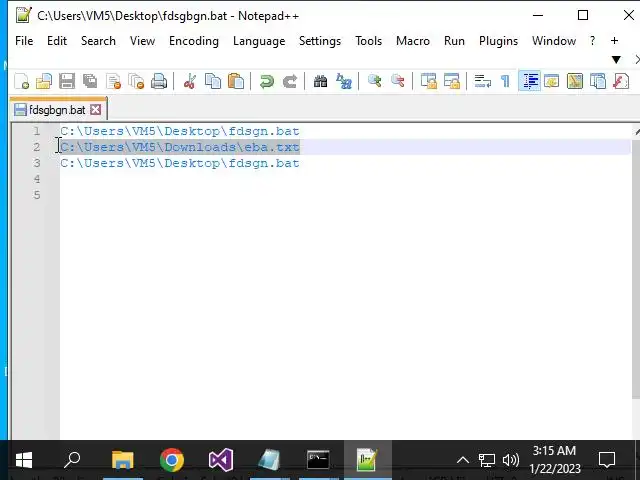Click the plus button in menu bar
Image resolution: width=640 pixels, height=480 pixels.
click(614, 41)
